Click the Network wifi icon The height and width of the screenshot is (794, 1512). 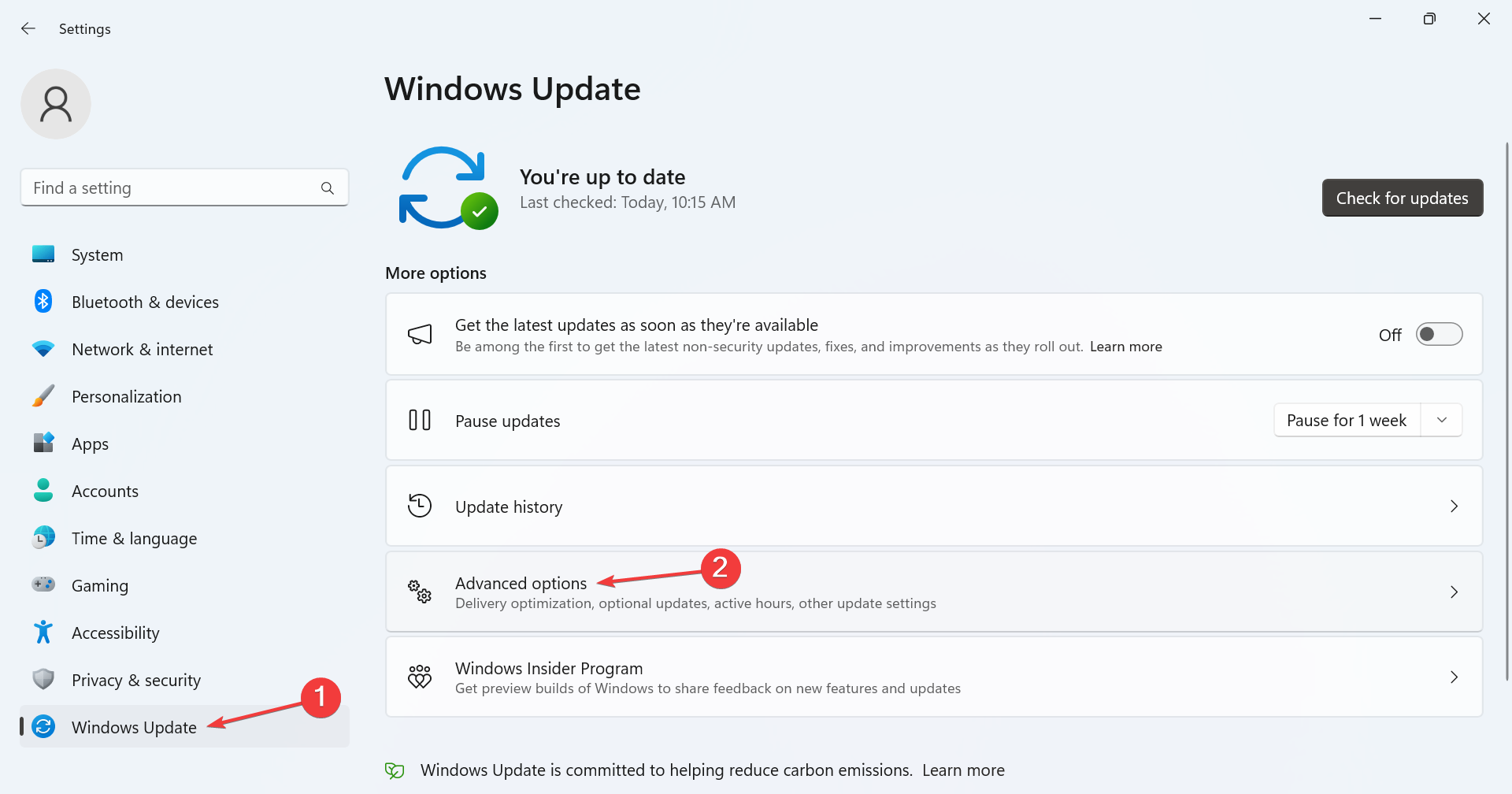43,348
